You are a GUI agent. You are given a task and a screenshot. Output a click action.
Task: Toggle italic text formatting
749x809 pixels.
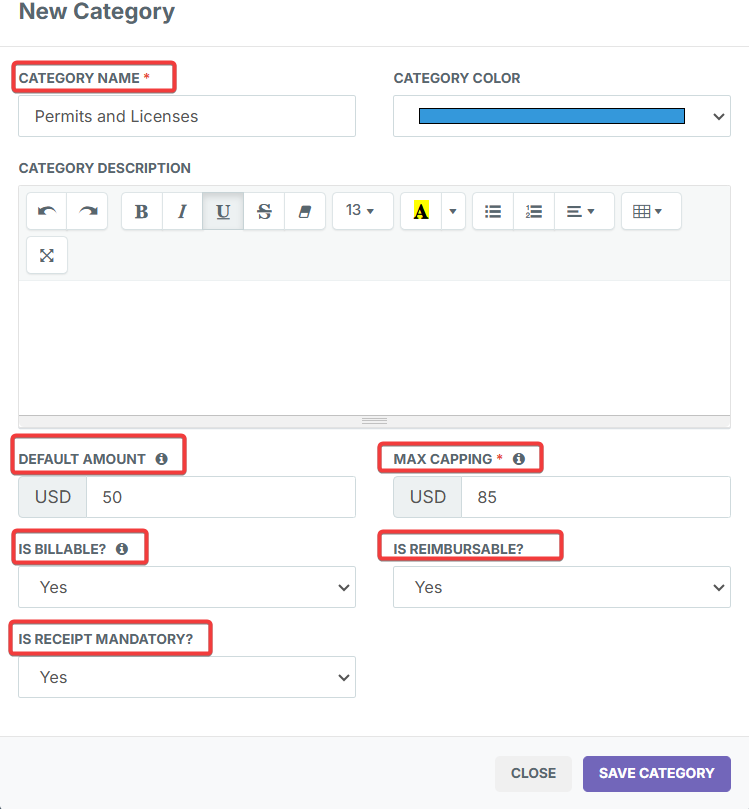(182, 211)
